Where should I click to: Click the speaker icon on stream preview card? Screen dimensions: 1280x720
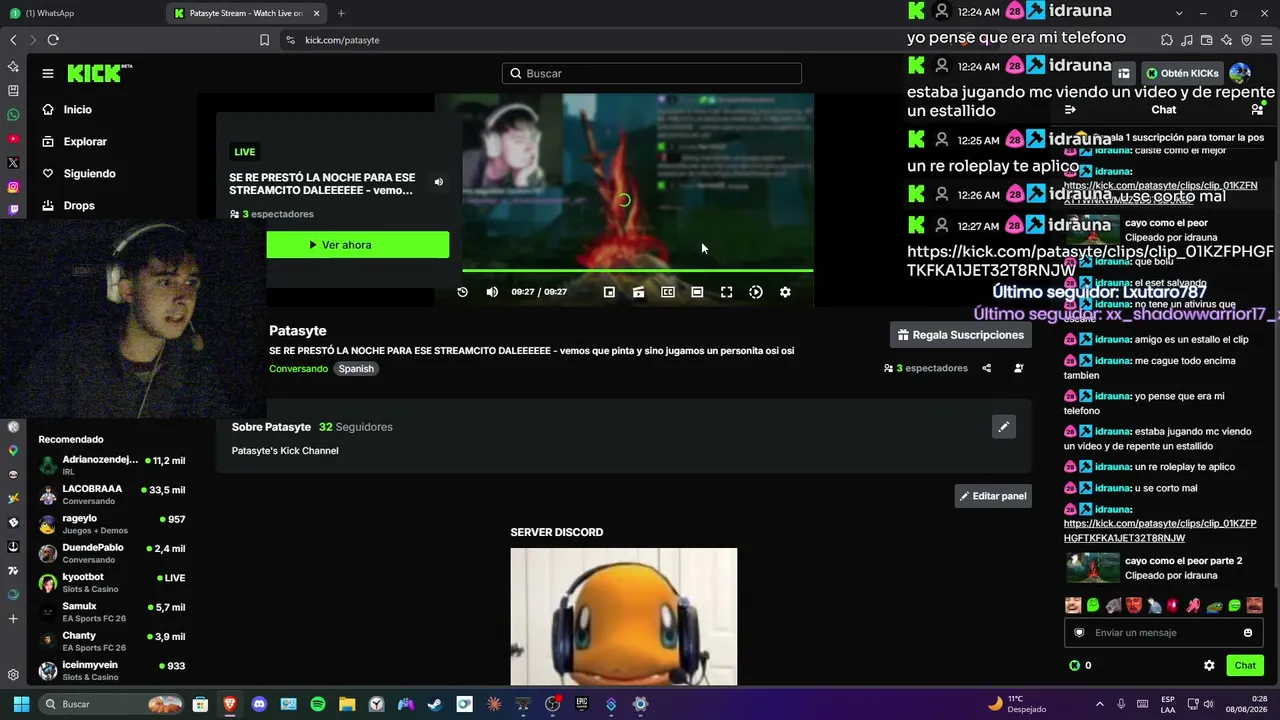click(438, 182)
